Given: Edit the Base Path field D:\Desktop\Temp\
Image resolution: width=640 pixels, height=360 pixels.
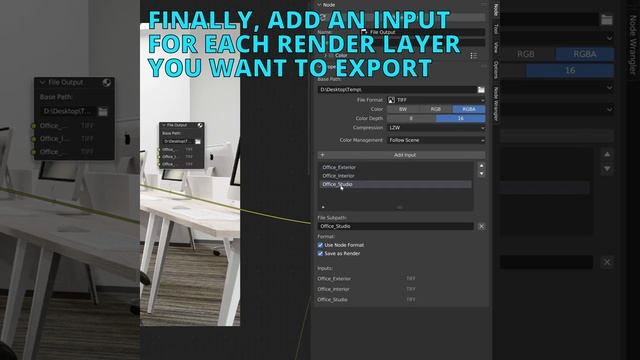Looking at the screenshot, I should (x=397, y=89).
